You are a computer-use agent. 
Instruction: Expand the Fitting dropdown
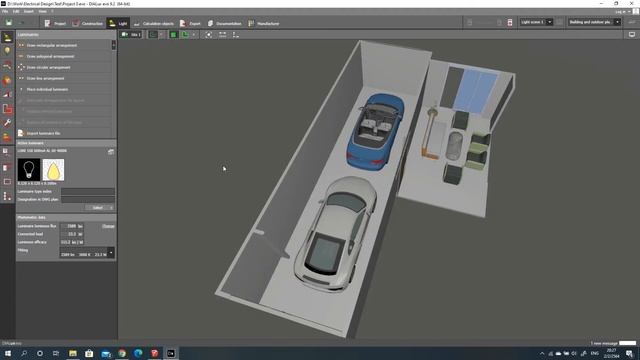tap(111, 253)
